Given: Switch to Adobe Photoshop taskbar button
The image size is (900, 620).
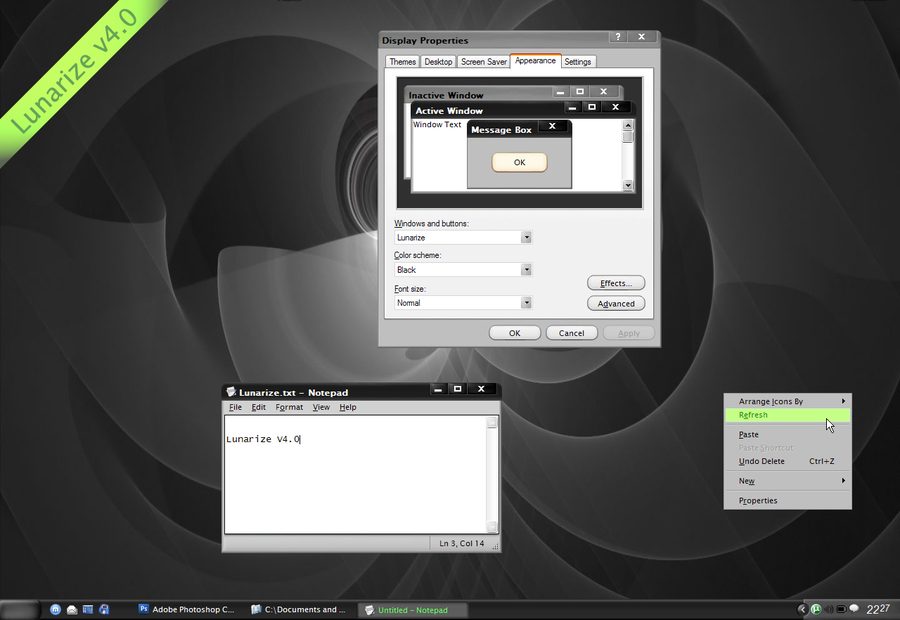Looking at the screenshot, I should pyautogui.click(x=187, y=610).
